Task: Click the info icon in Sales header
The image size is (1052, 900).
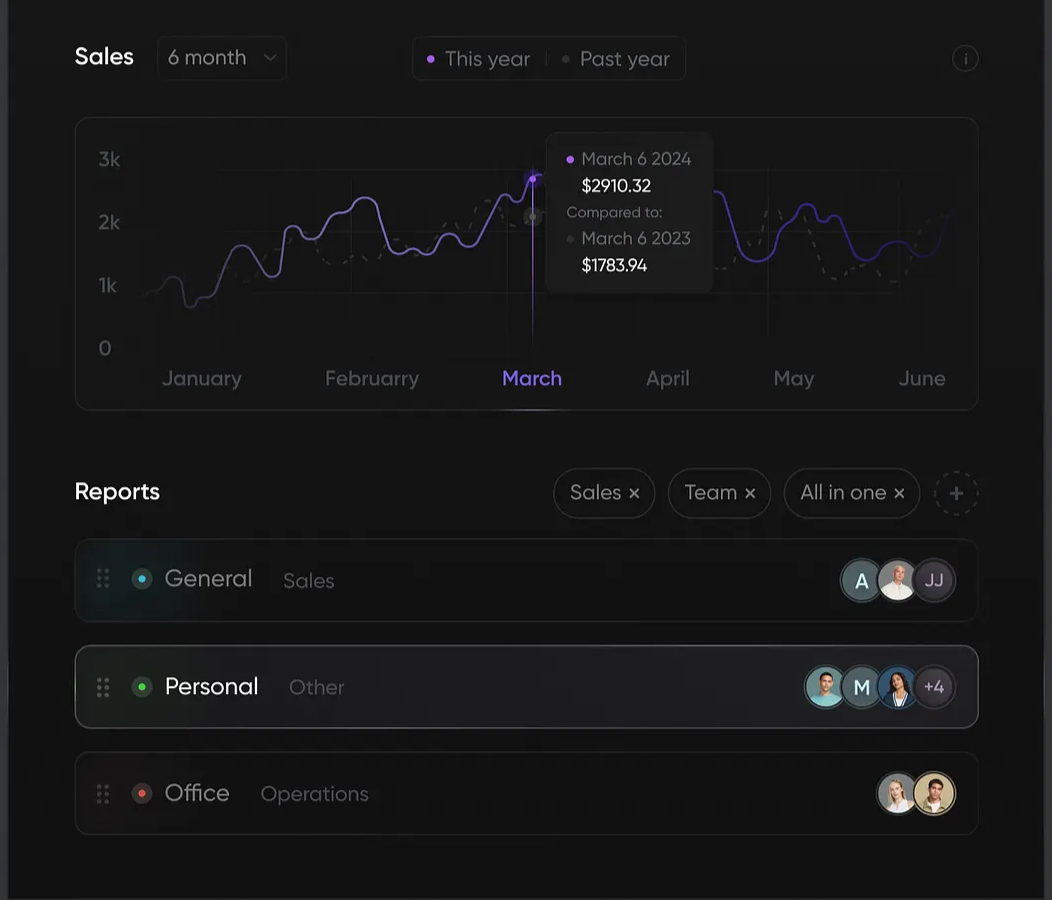Action: [965, 59]
